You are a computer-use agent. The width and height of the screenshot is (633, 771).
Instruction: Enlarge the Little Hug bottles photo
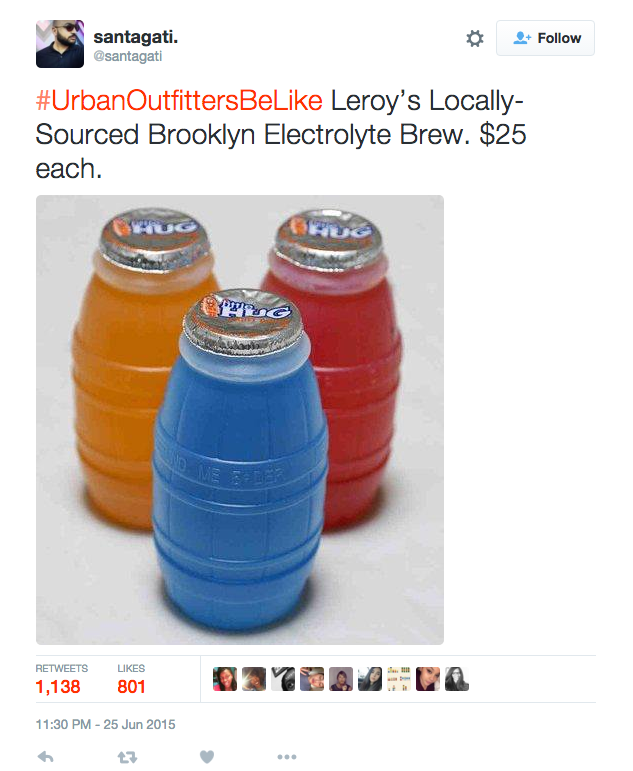[x=240, y=420]
